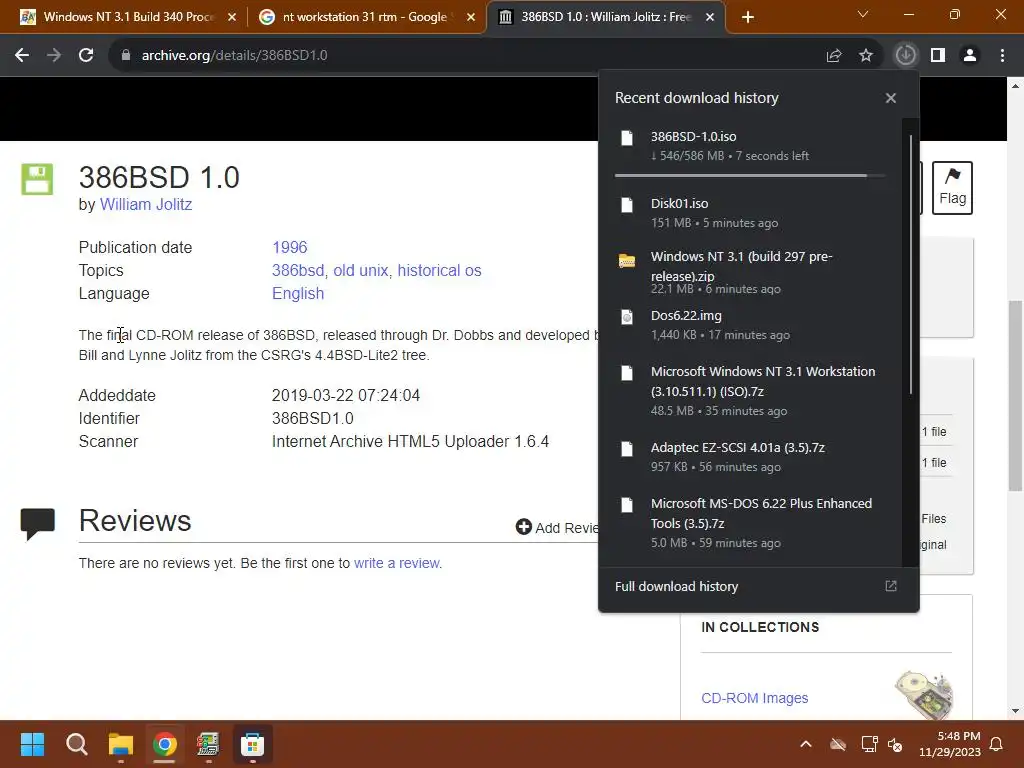Click the English language link
Viewport: 1024px width, 768px height.
click(298, 293)
